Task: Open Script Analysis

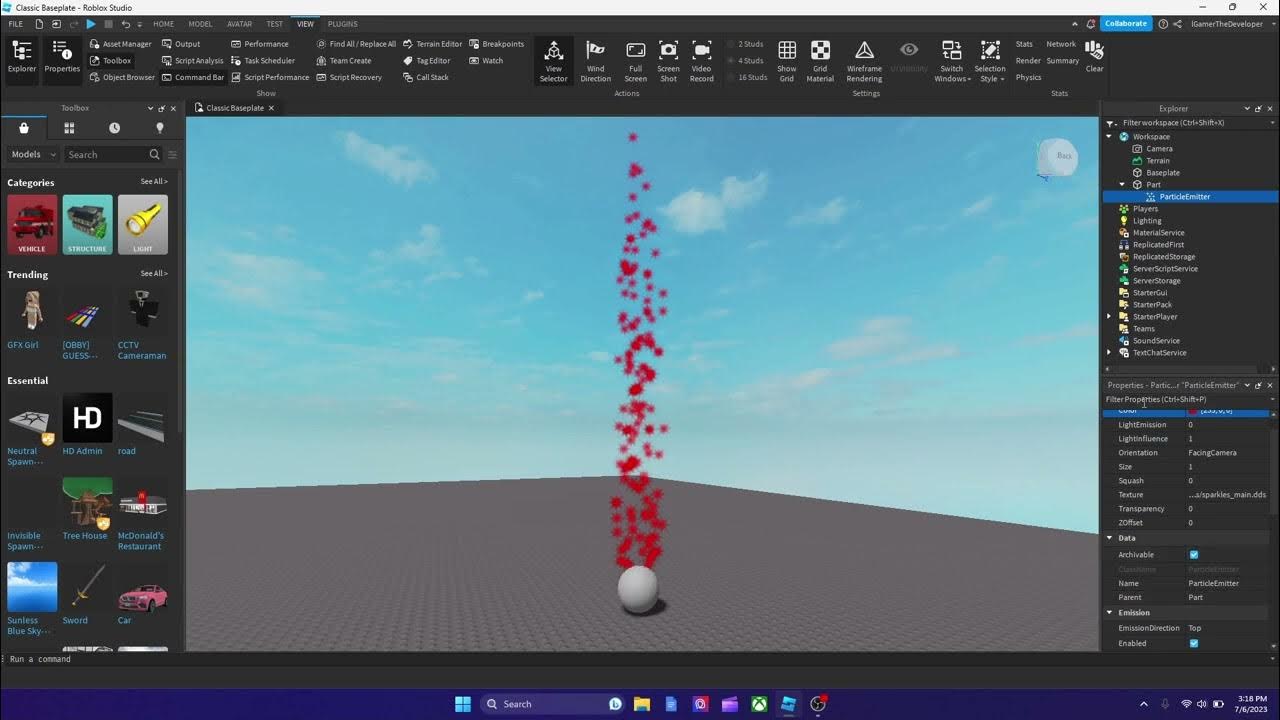Action: click(192, 60)
